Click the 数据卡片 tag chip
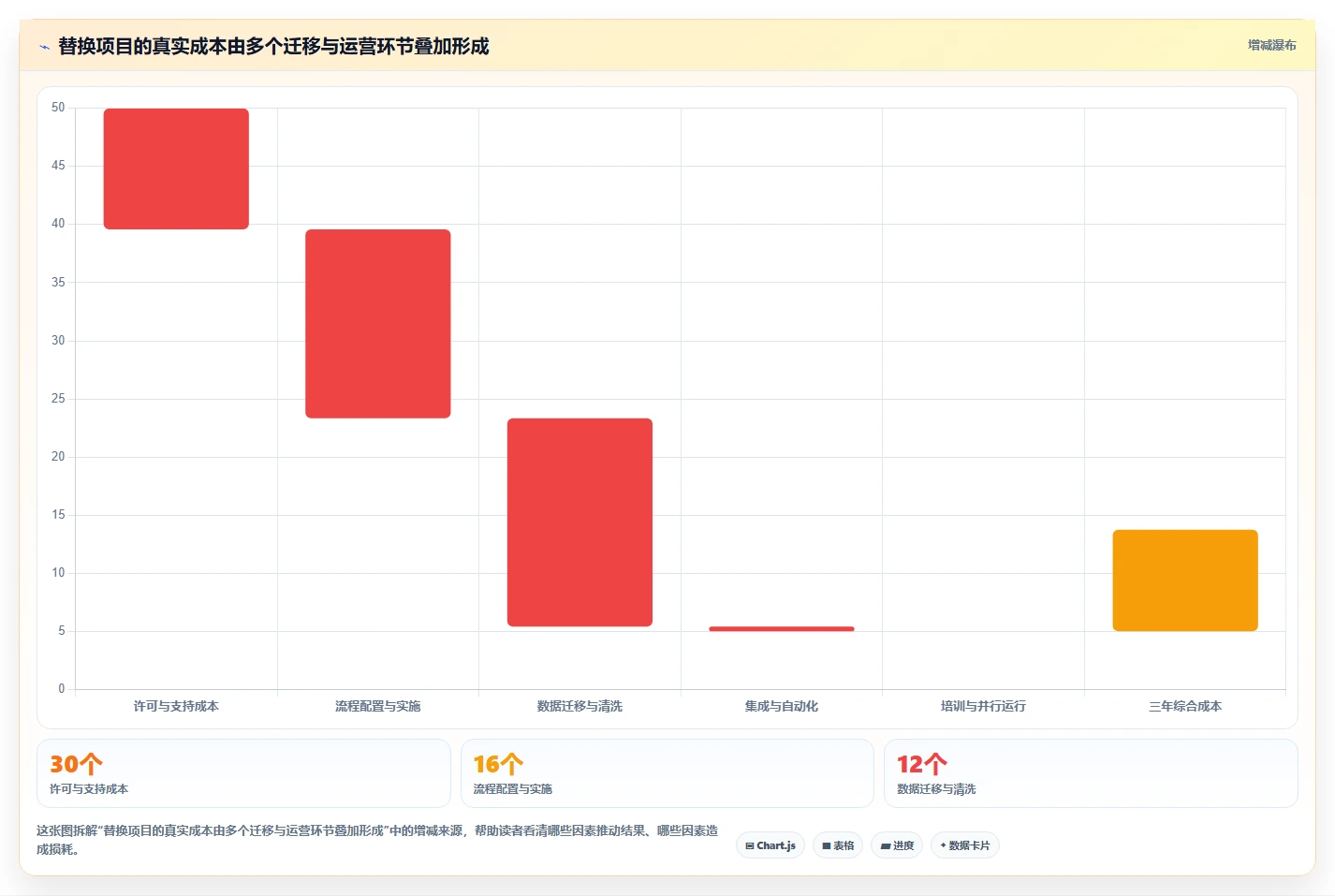This screenshot has height=896, width=1335. click(965, 845)
